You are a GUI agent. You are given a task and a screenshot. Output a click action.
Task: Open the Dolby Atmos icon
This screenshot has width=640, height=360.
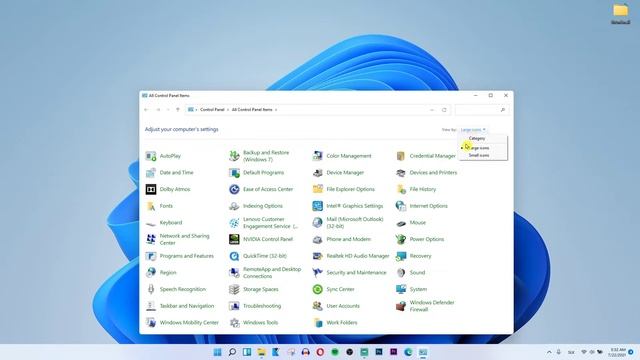click(x=151, y=189)
